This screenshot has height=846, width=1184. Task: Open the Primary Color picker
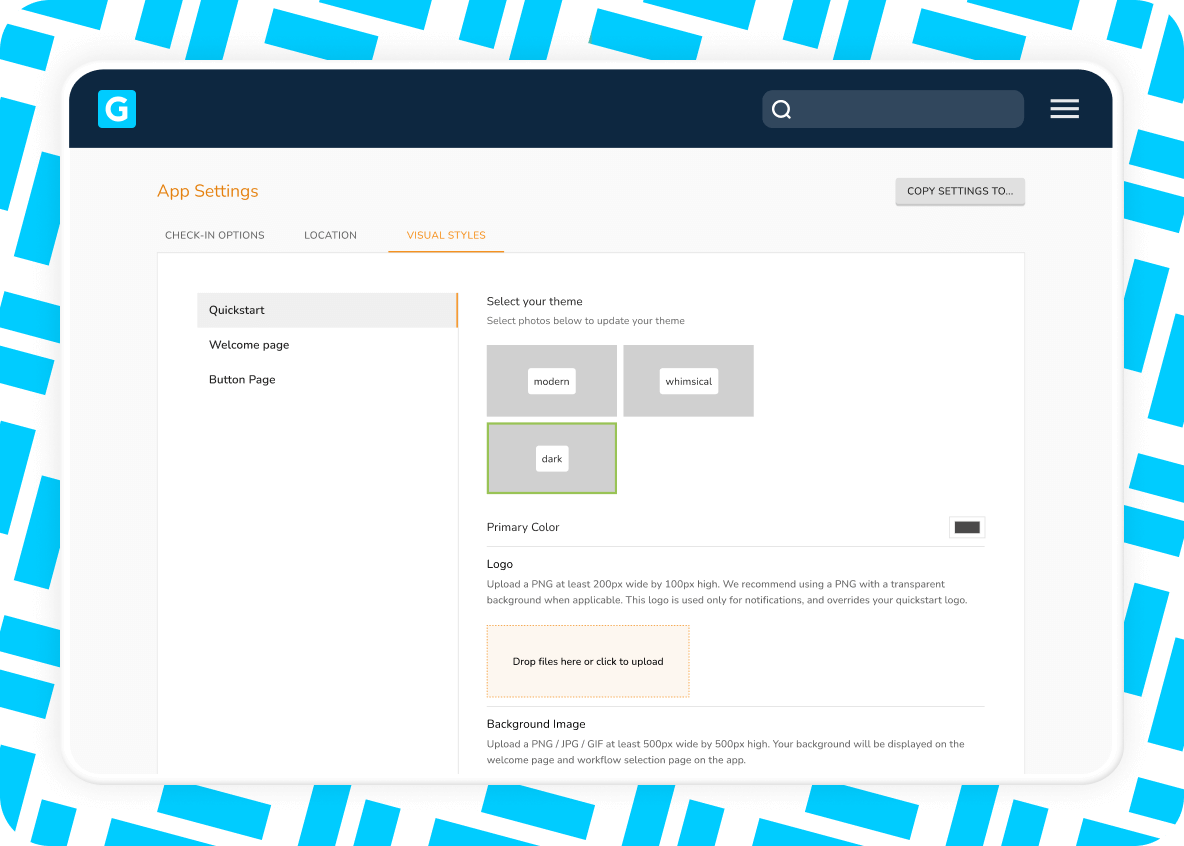966,526
